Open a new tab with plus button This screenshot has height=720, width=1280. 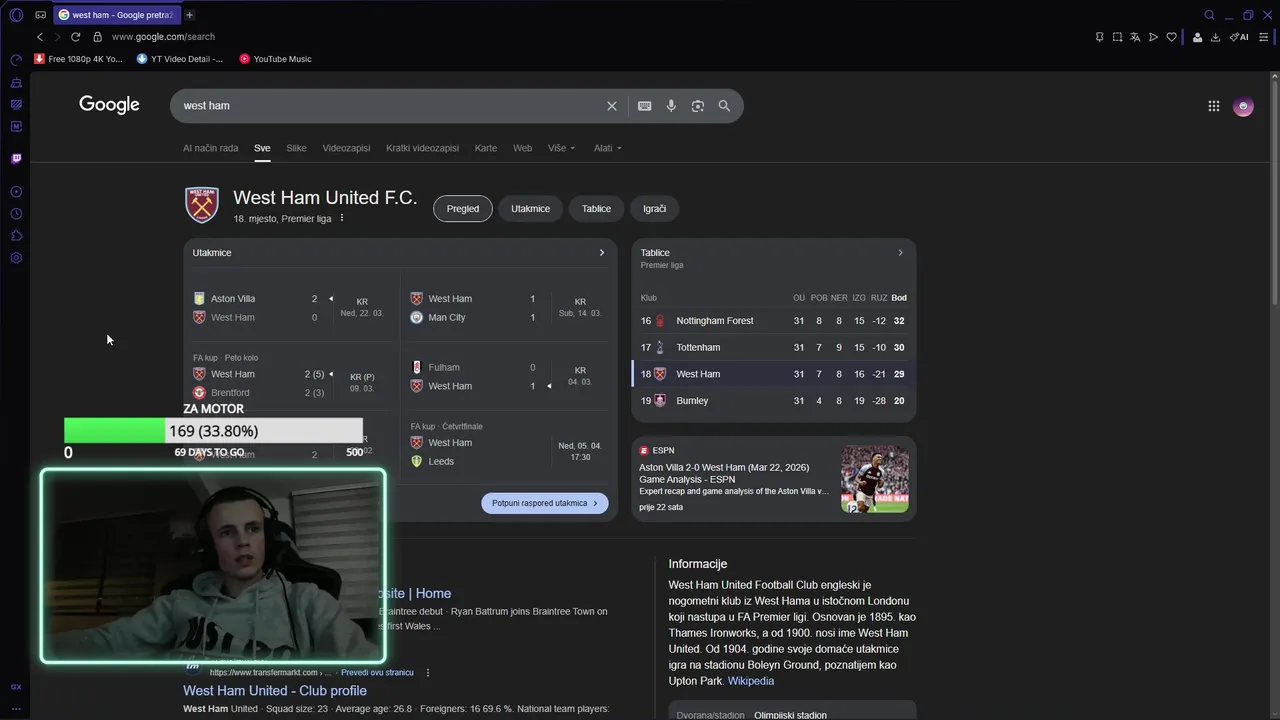pyautogui.click(x=189, y=15)
